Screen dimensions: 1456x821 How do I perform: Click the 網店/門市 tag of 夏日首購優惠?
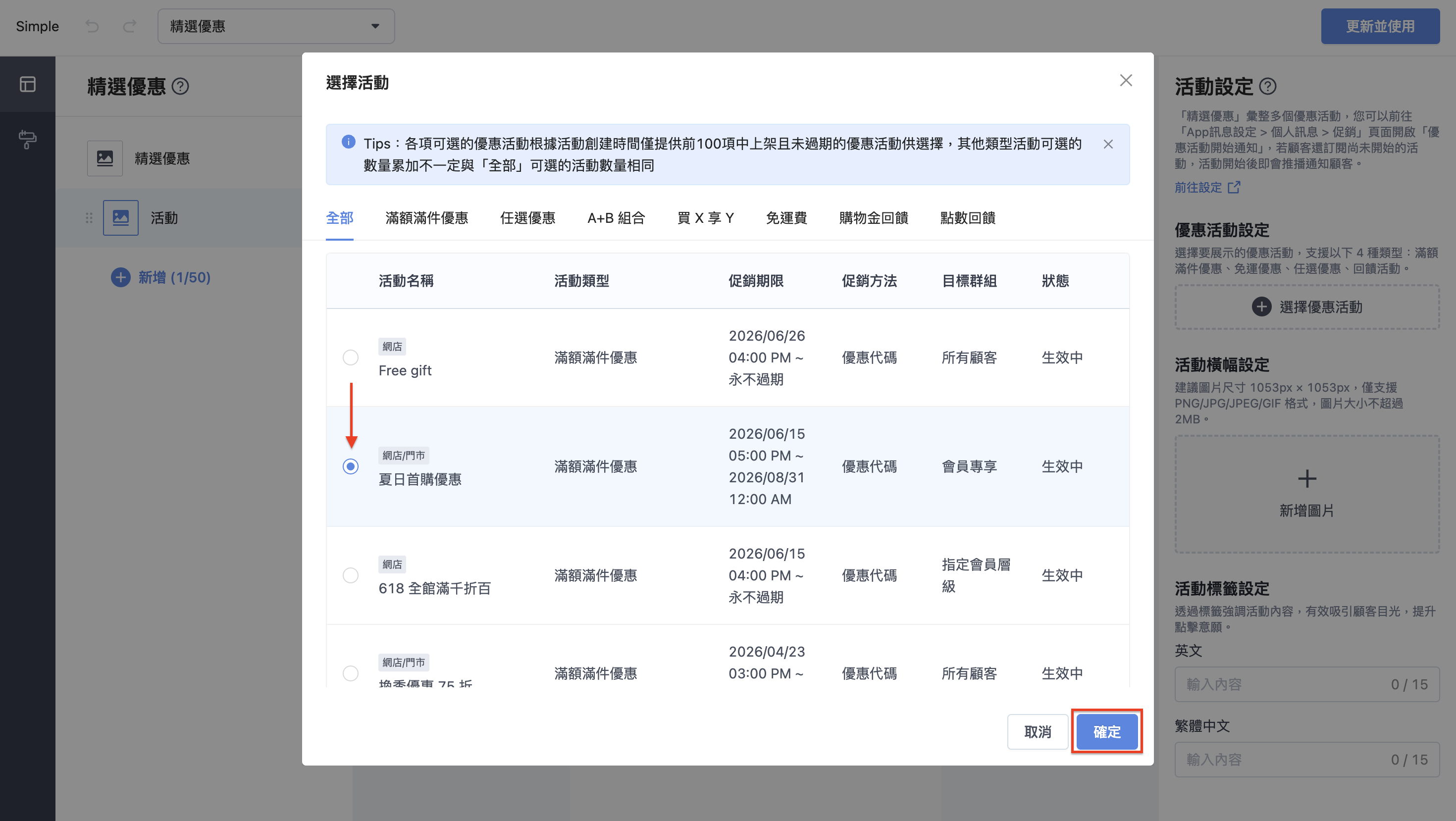coord(404,456)
